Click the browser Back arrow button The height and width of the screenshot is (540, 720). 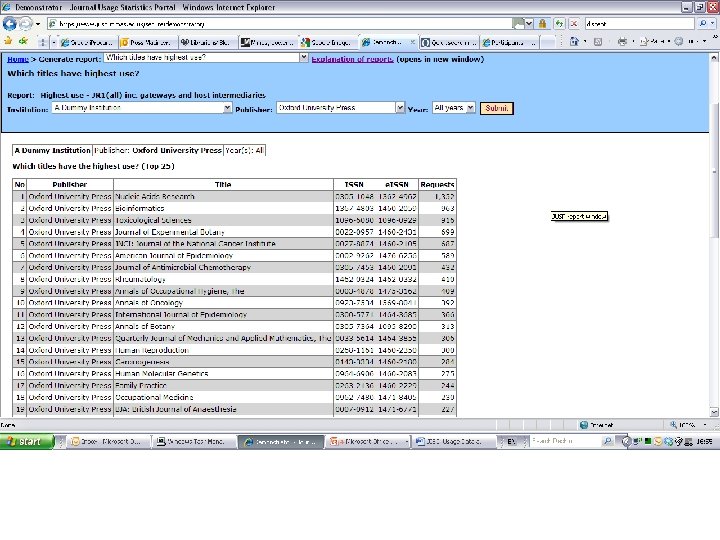[x=9, y=23]
